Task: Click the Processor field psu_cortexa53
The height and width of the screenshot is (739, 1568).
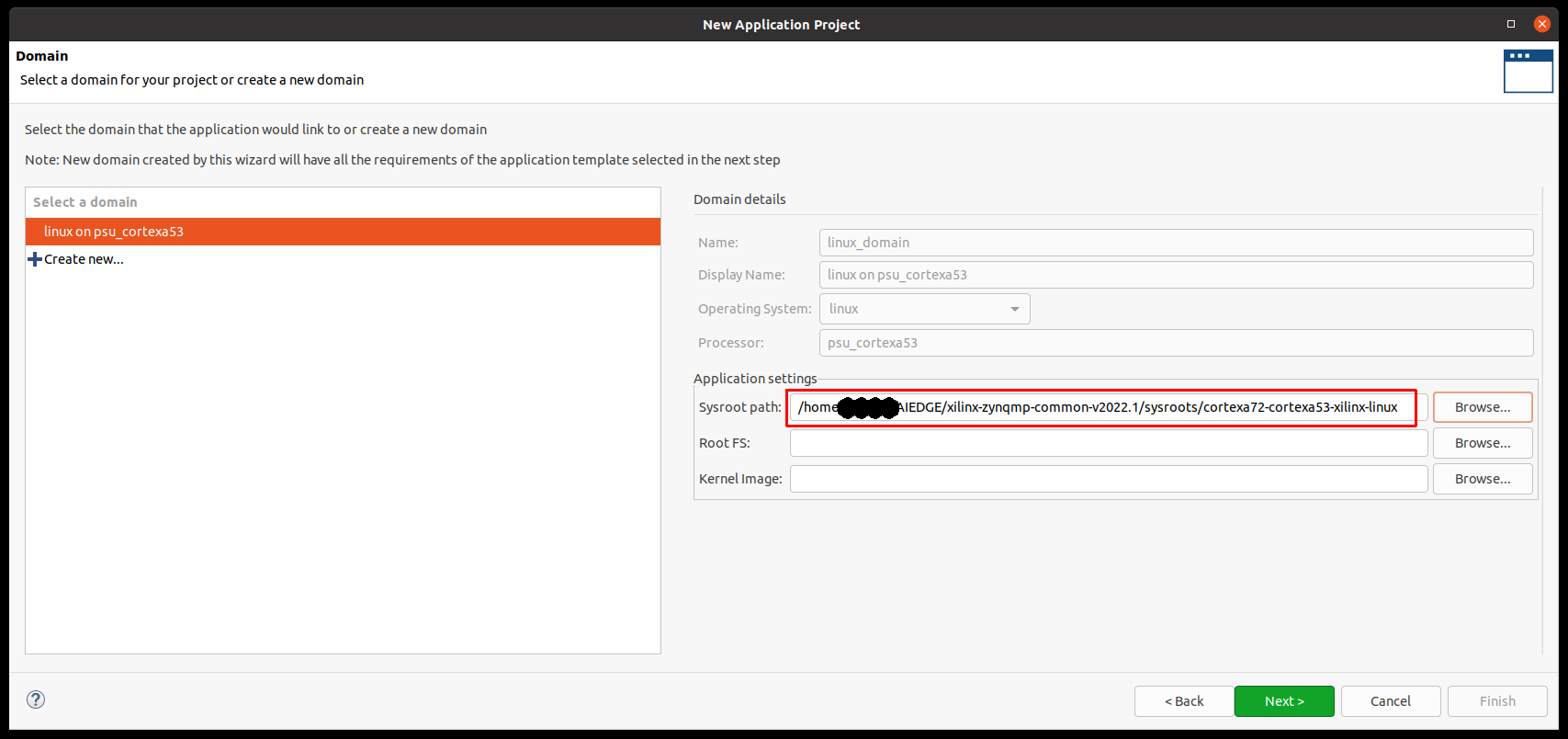Action: pos(1176,343)
